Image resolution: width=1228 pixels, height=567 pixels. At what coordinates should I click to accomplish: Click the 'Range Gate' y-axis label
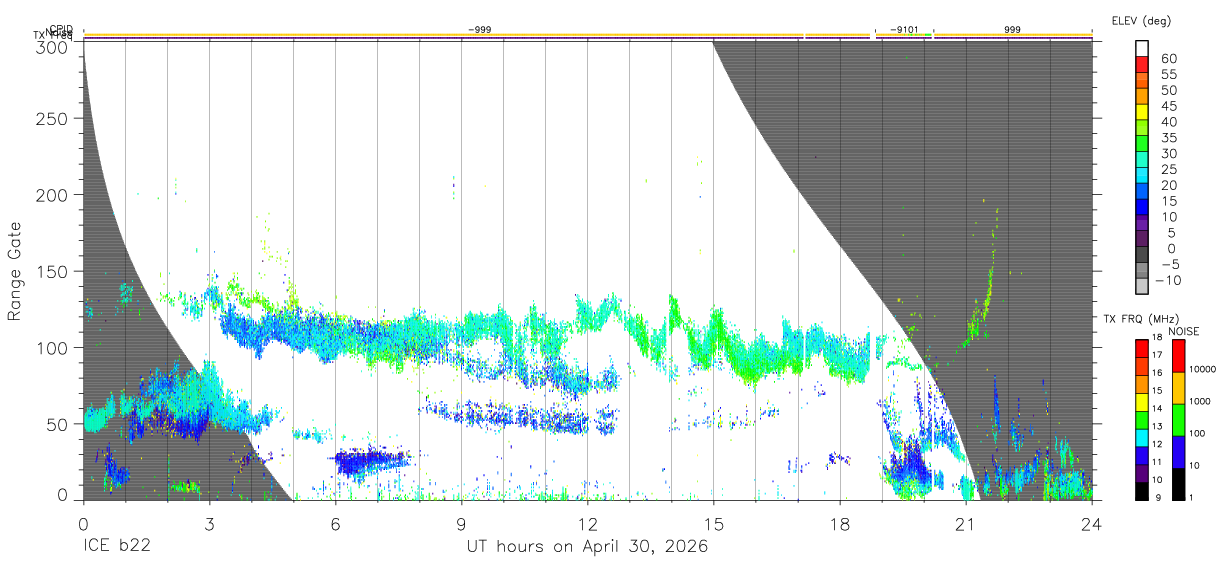tap(15, 271)
